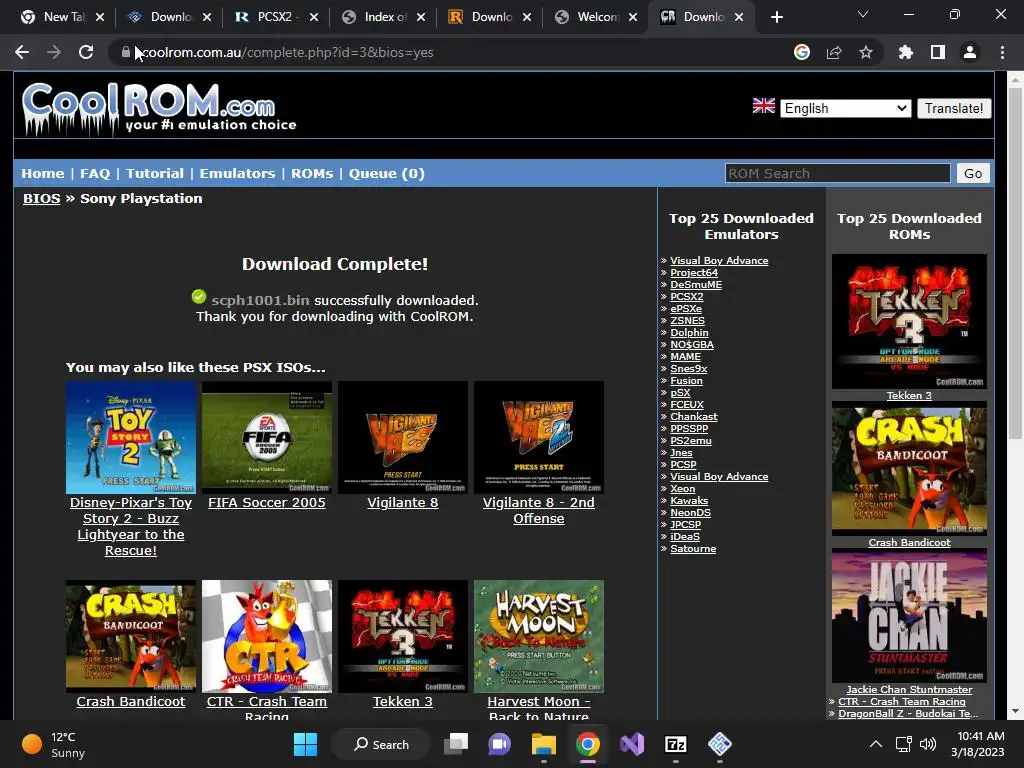
Task: Open File Explorer from the taskbar
Action: pyautogui.click(x=543, y=744)
